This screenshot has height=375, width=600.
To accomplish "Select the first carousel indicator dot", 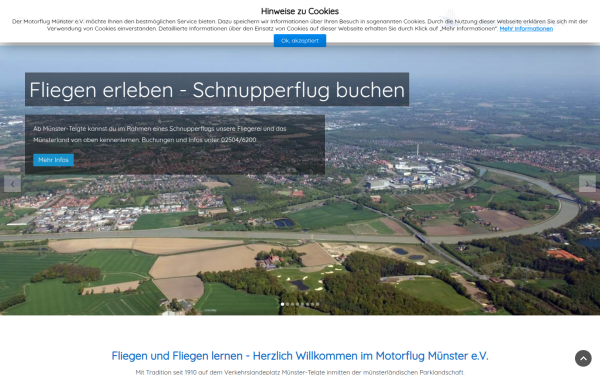I will [x=282, y=304].
